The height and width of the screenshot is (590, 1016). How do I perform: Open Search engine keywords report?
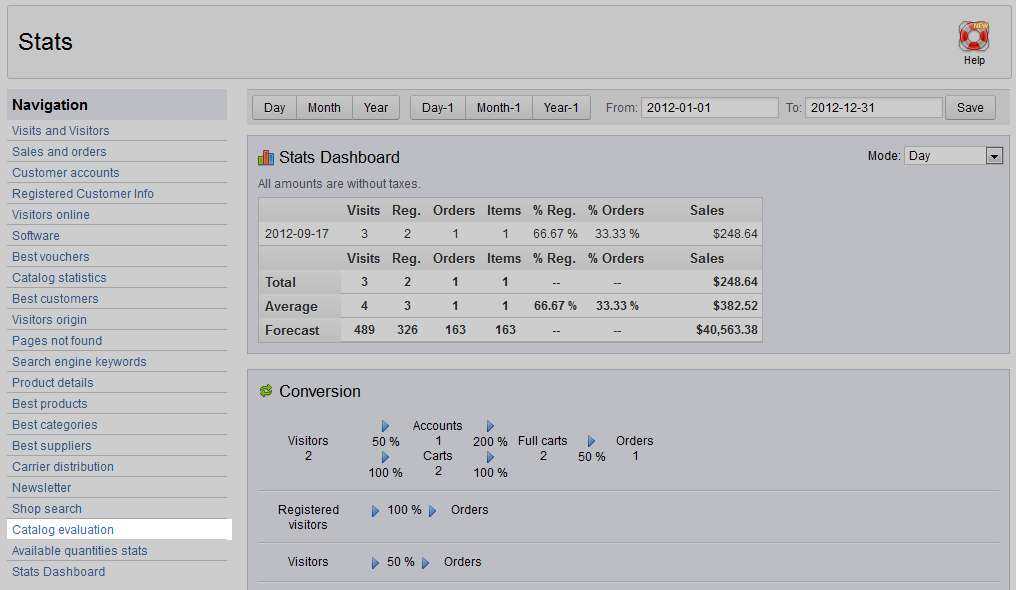pos(79,362)
